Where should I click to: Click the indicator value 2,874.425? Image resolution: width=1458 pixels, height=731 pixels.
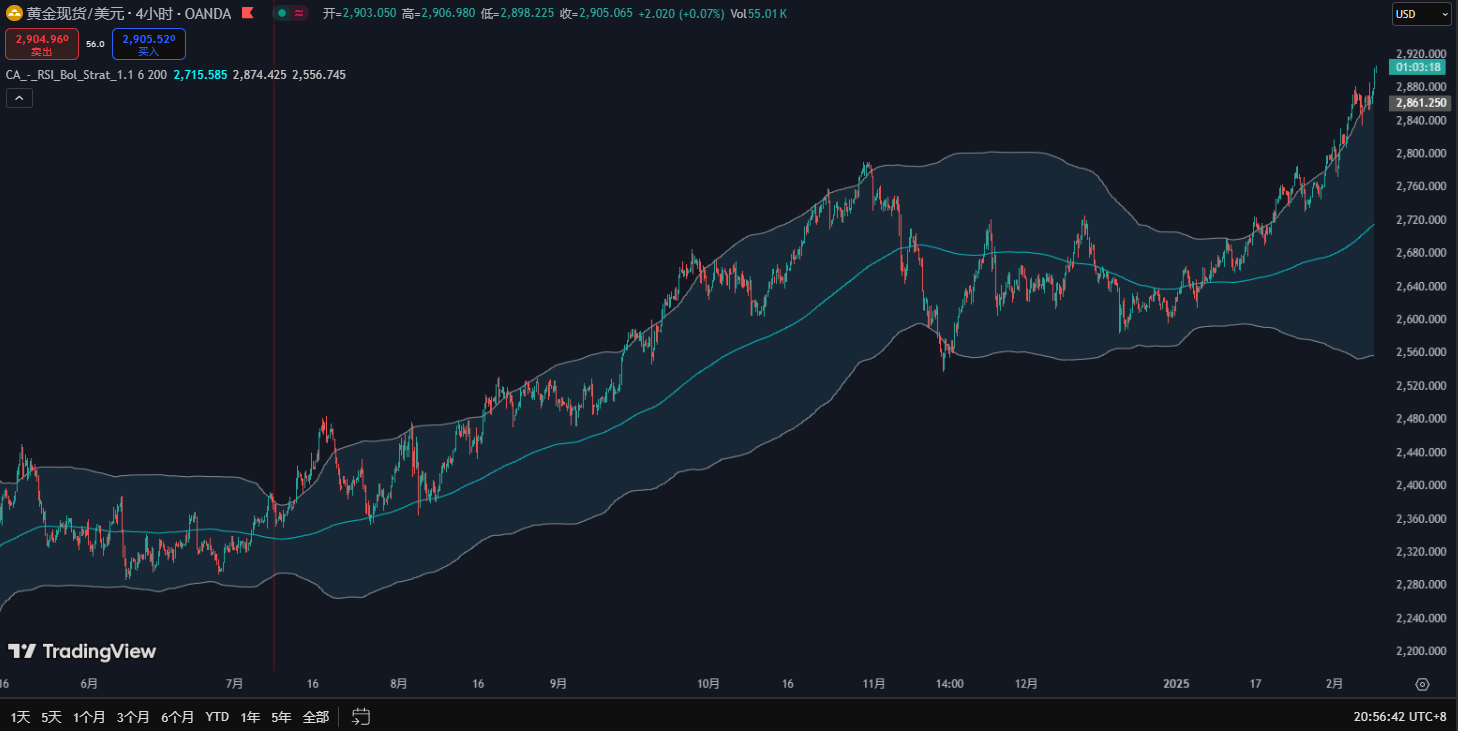point(260,75)
